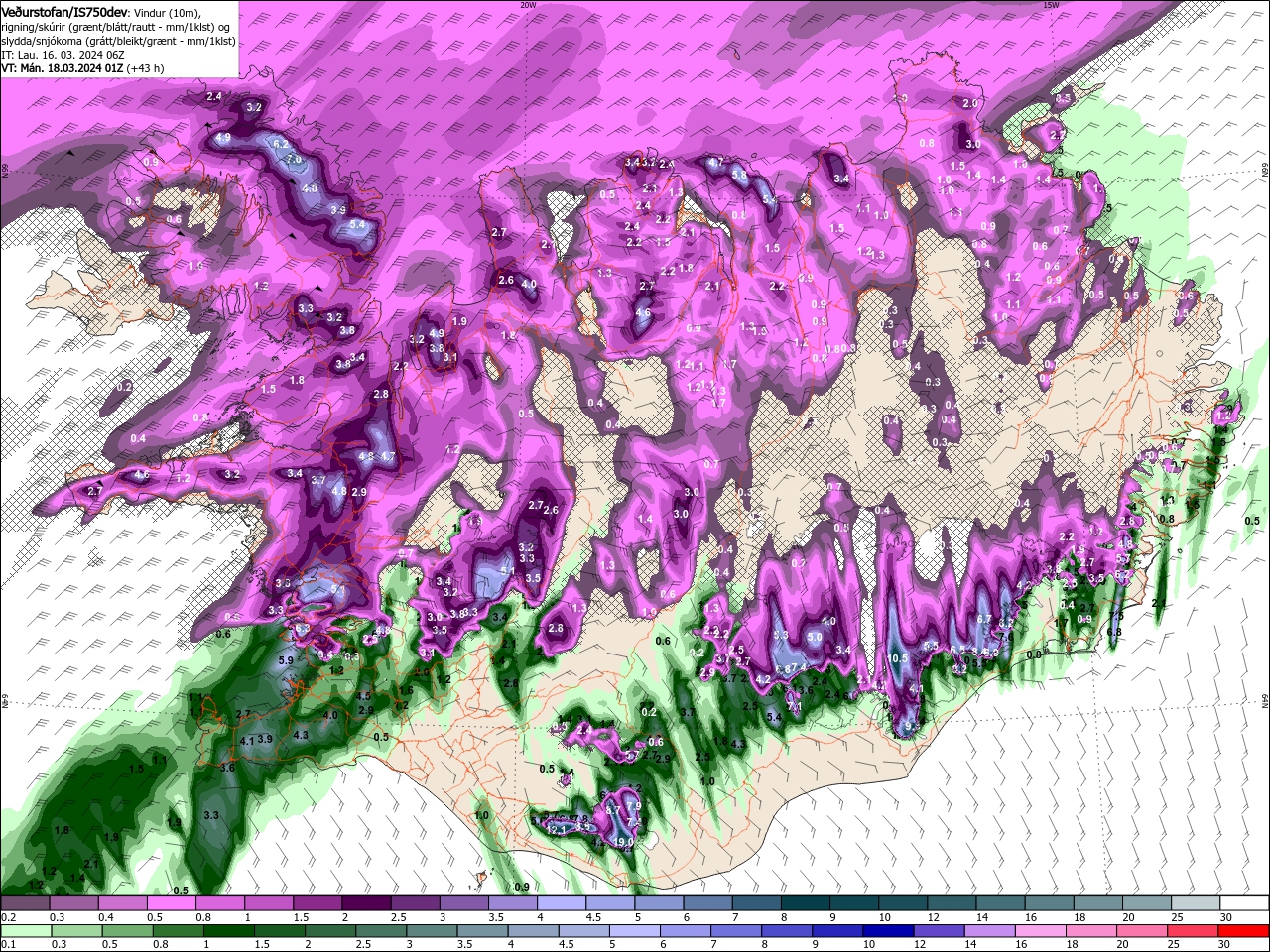
Task: Select the violet 3 swatch in upper legend row
Action: coord(463,903)
